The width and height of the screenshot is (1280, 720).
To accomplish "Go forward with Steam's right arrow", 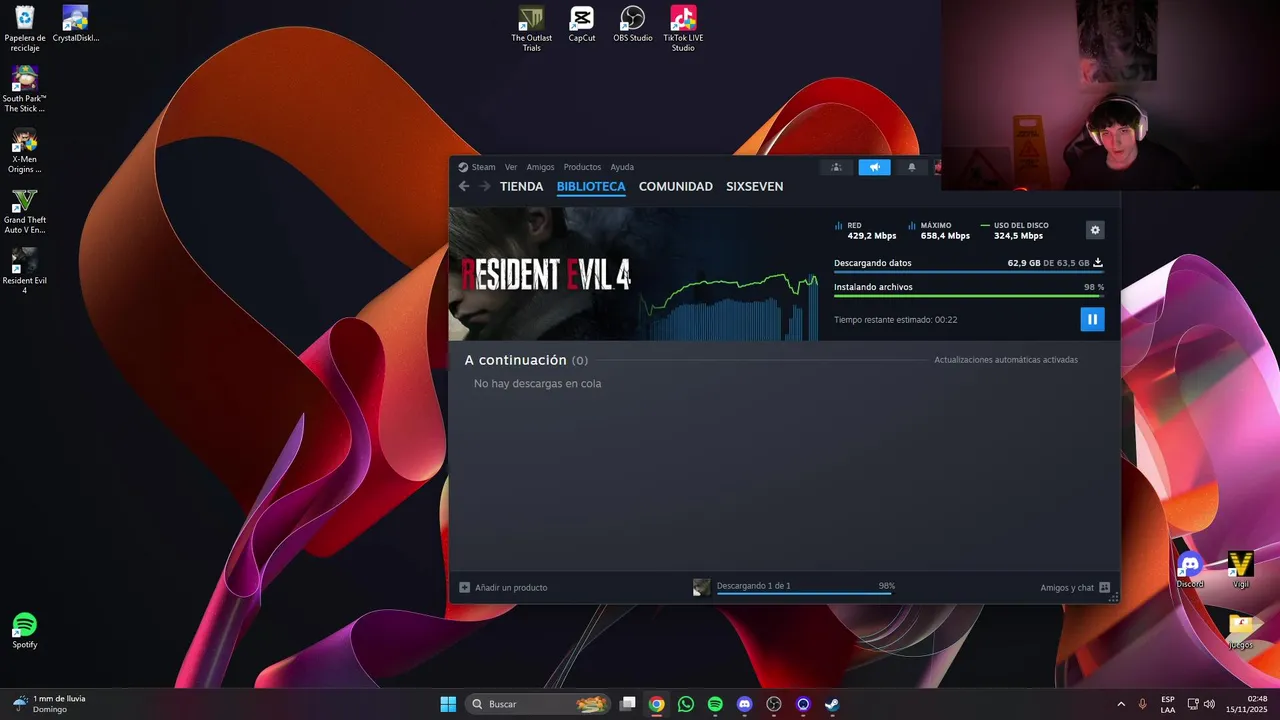I will (x=485, y=186).
